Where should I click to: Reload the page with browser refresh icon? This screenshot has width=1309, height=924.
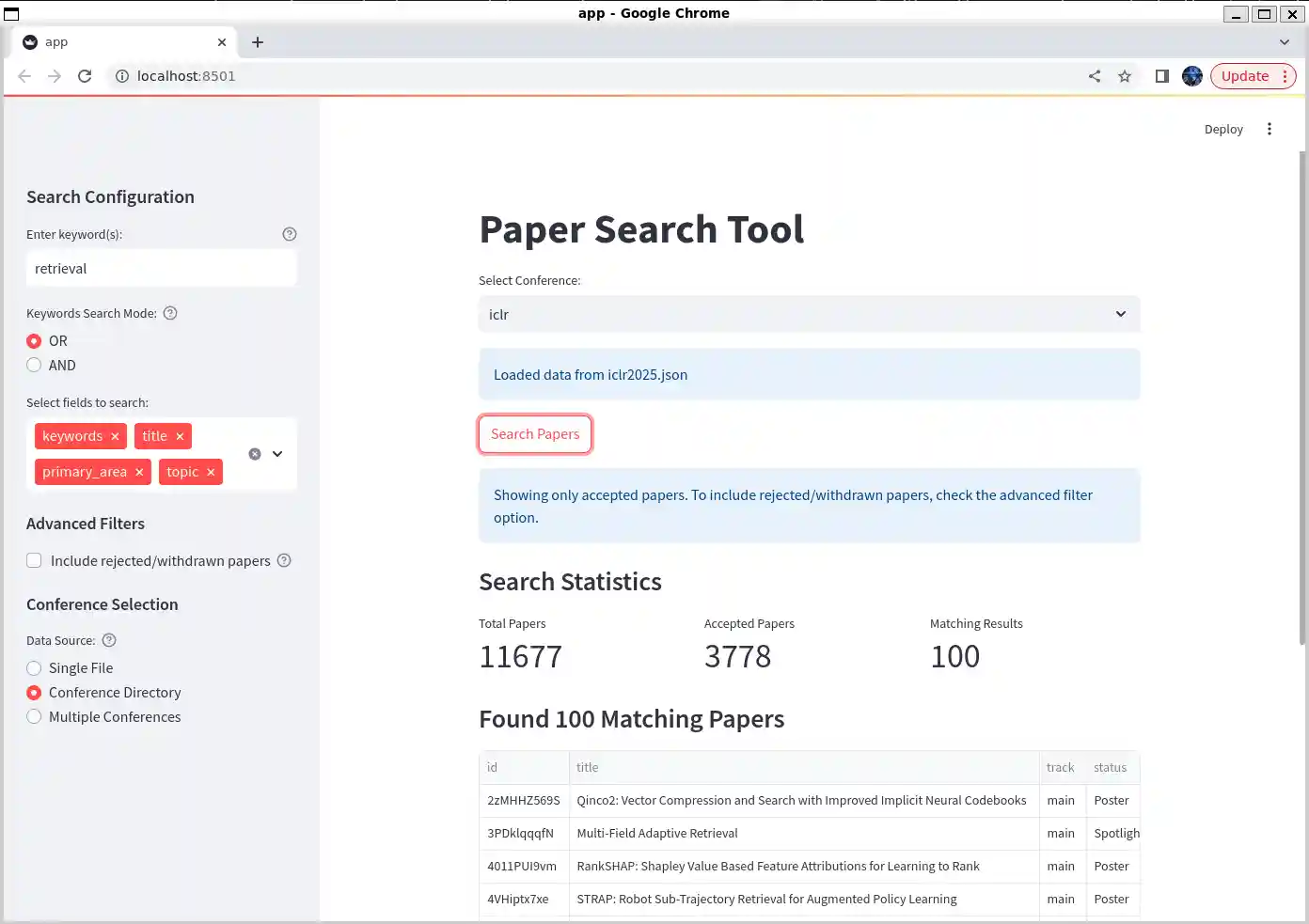click(85, 76)
